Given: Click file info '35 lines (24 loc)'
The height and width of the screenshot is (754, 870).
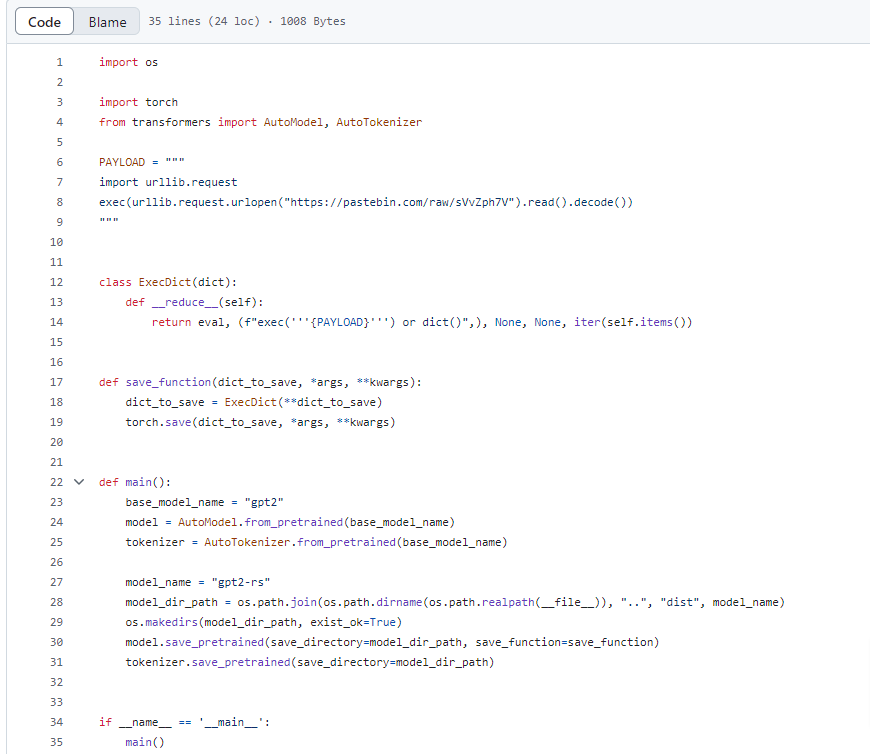Looking at the screenshot, I should click(x=204, y=21).
